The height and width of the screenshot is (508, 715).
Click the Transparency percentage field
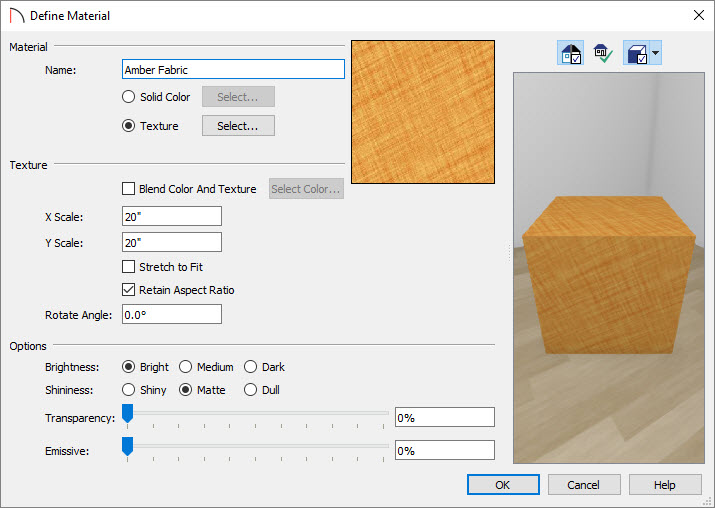[445, 417]
